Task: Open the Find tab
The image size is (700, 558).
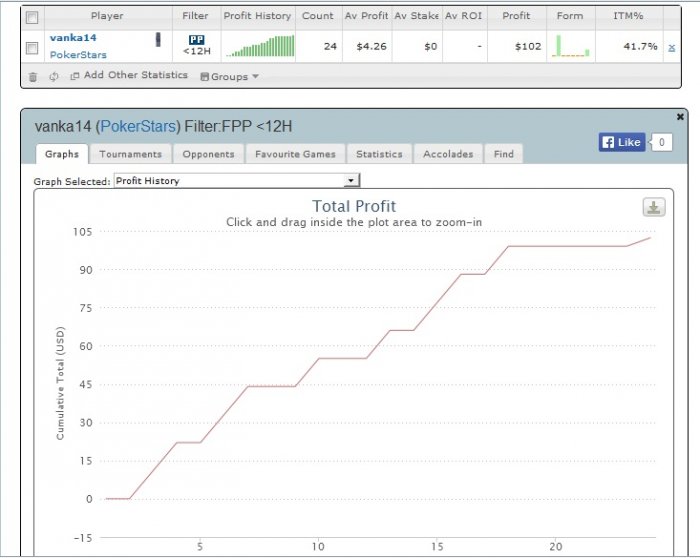Action: (504, 154)
